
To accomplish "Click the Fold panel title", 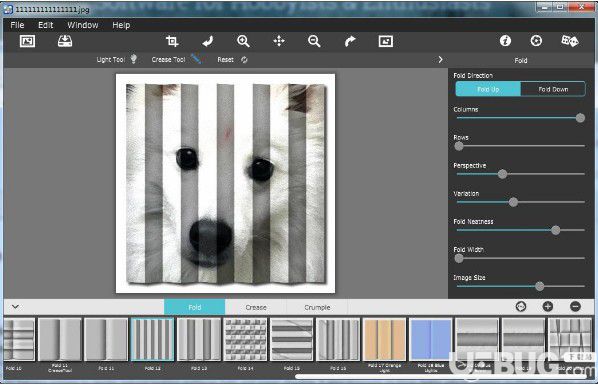I will (521, 60).
